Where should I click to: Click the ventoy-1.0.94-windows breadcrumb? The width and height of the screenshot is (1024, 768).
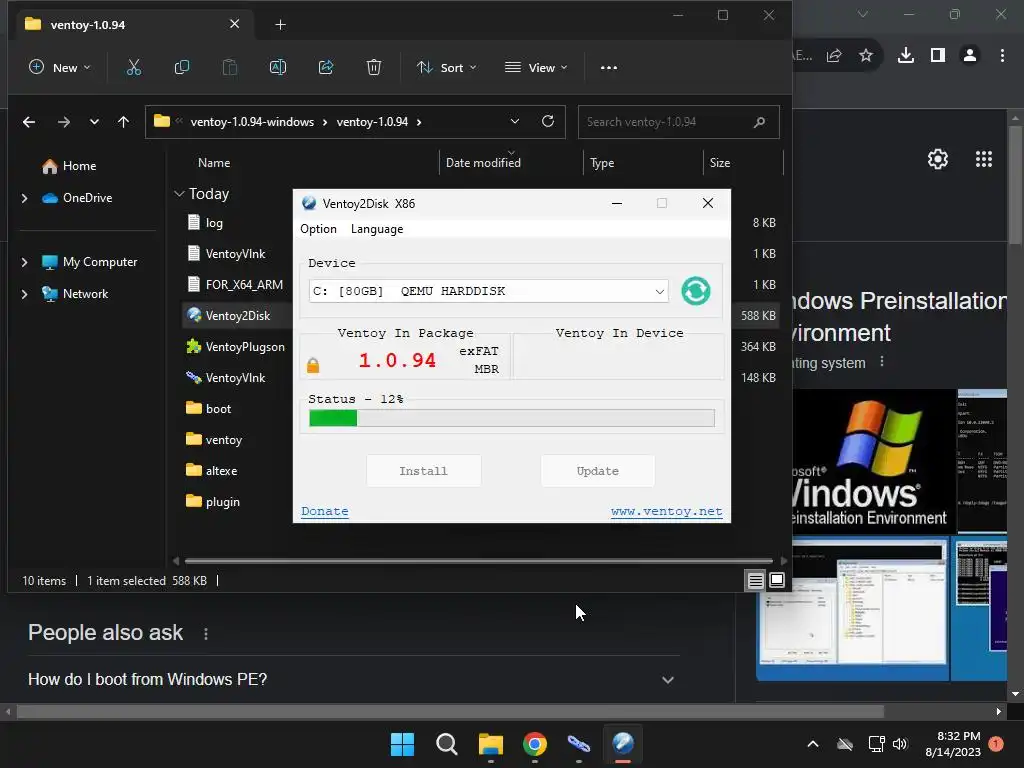(x=252, y=122)
